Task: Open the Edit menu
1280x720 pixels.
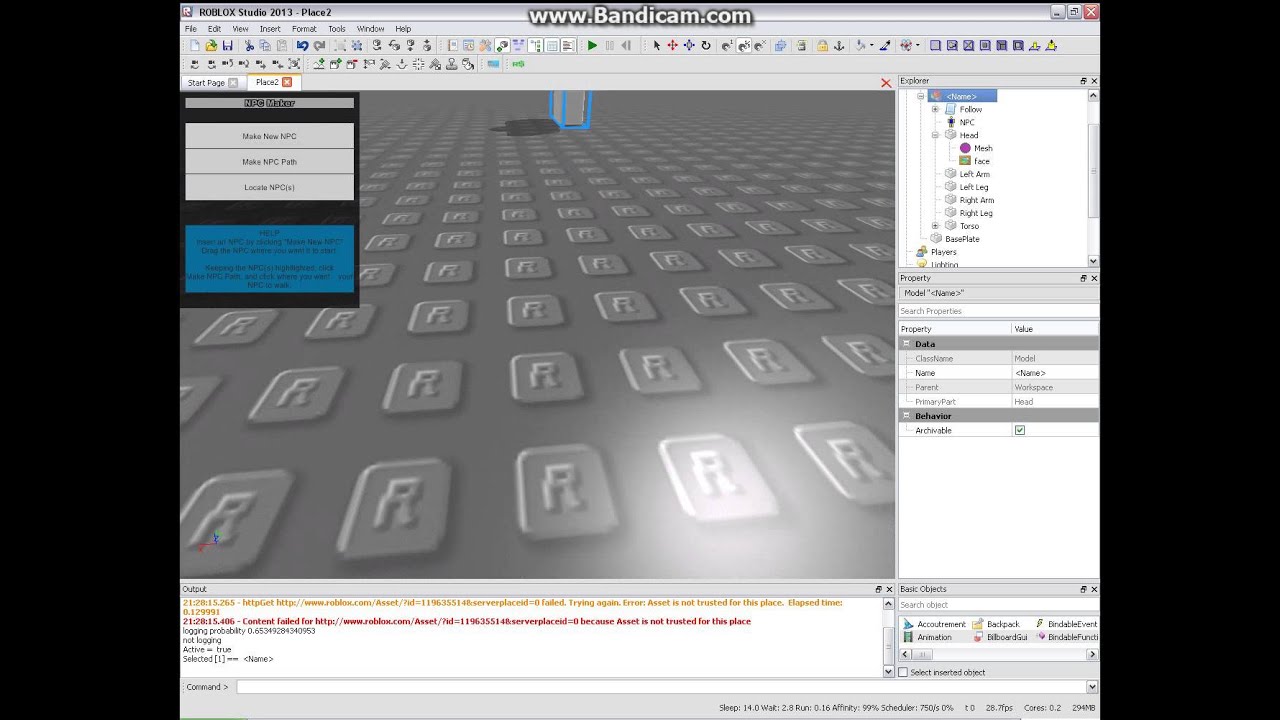Action: click(214, 29)
